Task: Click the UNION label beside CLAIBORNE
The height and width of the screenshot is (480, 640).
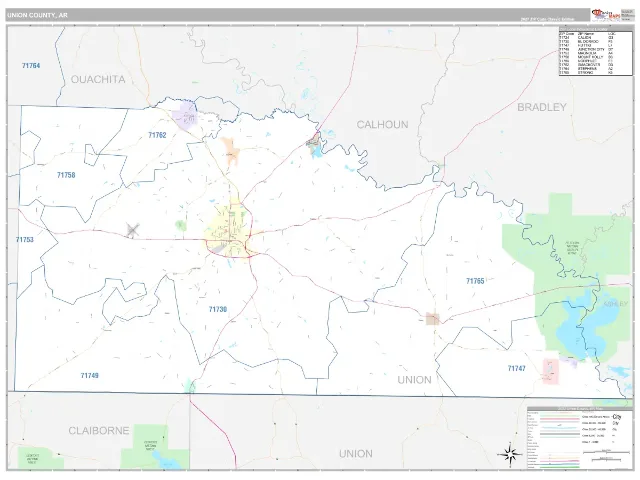Action: 356,453
